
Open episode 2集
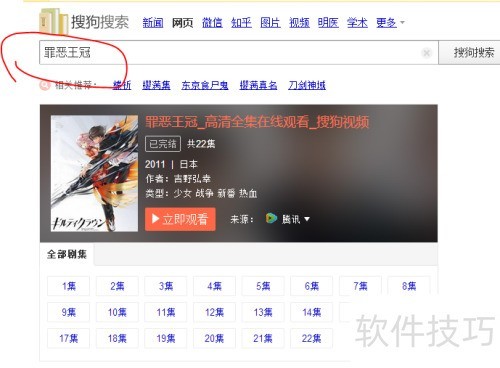click(x=117, y=286)
